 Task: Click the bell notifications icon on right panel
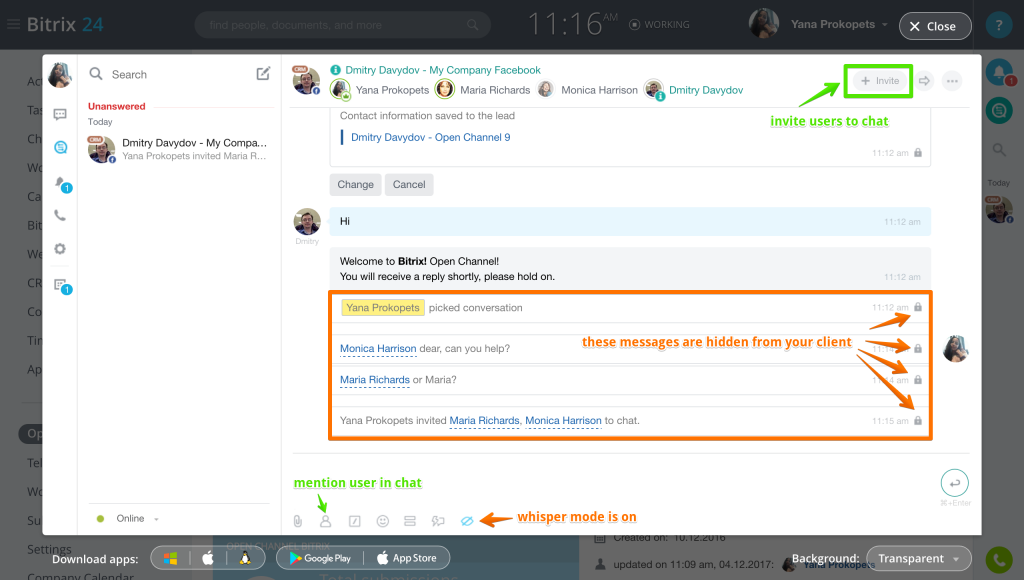pyautogui.click(x=999, y=72)
